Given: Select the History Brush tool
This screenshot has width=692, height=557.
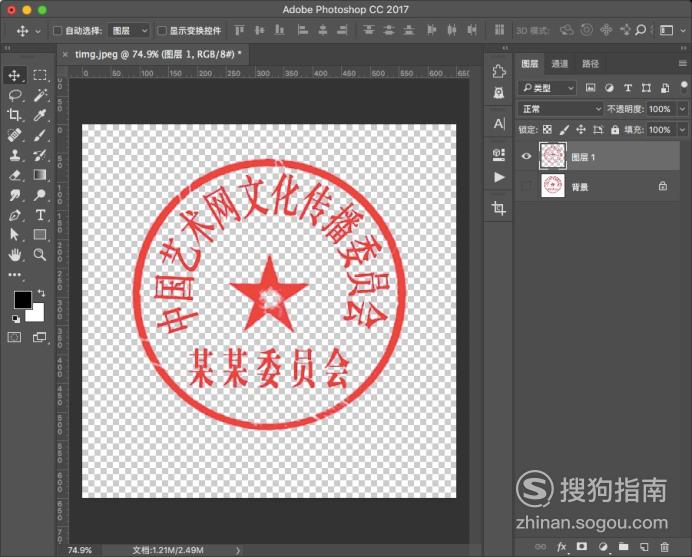Looking at the screenshot, I should pyautogui.click(x=40, y=155).
